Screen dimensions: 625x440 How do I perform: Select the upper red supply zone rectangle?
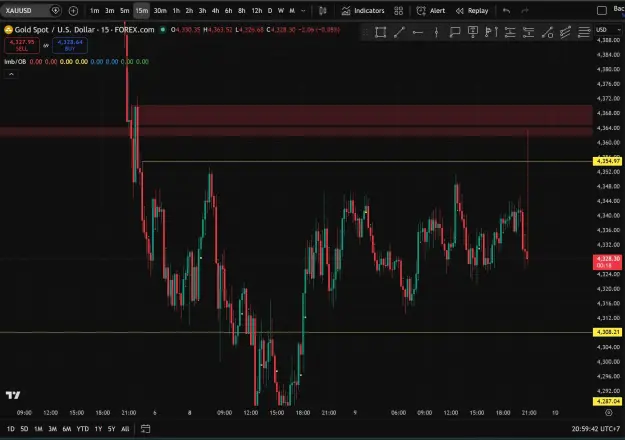tap(365, 115)
